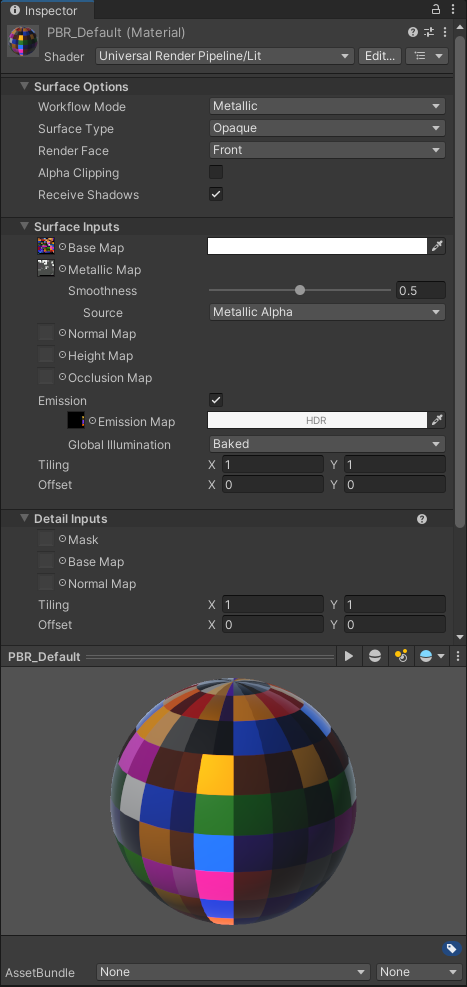The height and width of the screenshot is (987, 467).
Task: Open the AssetBundle variant dropdown
Action: click(419, 972)
